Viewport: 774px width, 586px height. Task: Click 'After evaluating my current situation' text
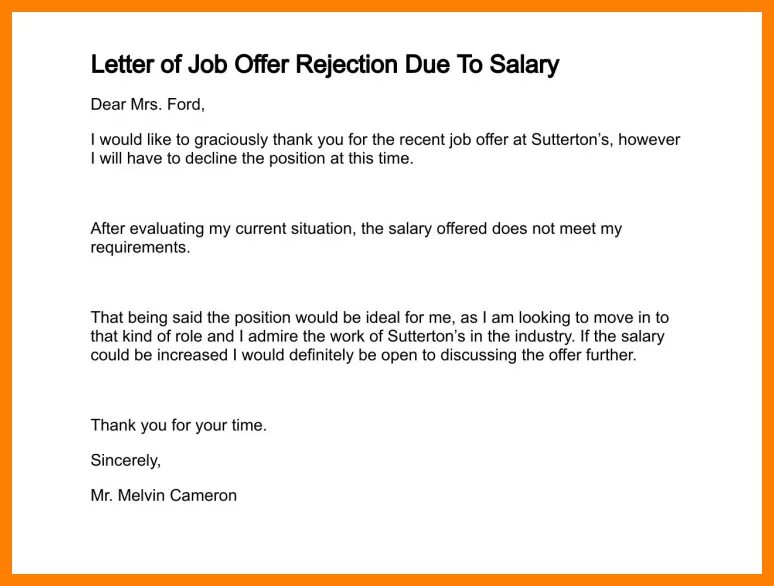pyautogui.click(x=223, y=229)
